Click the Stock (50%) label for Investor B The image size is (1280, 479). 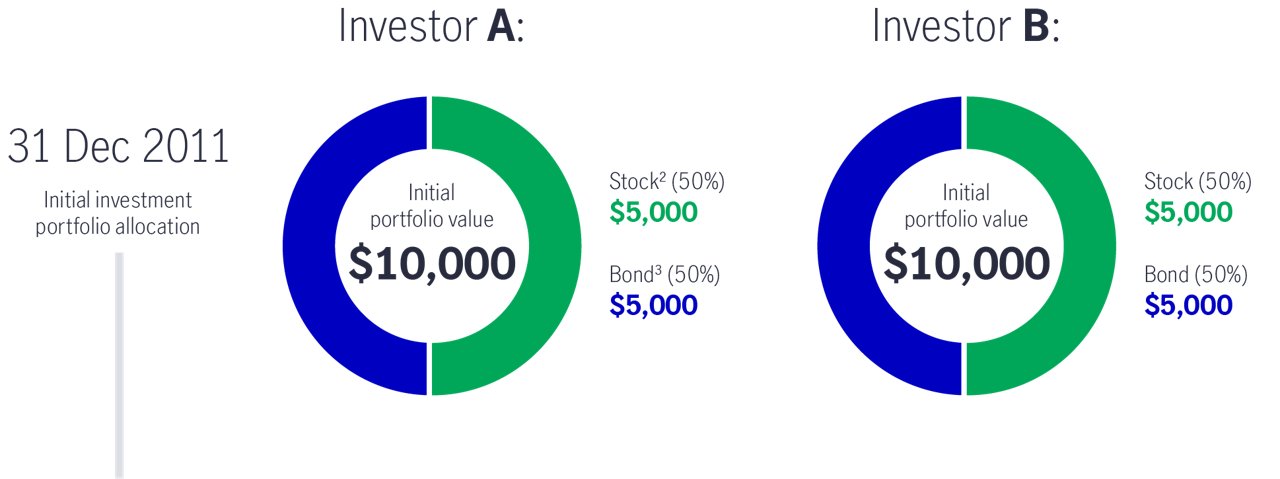[x=1198, y=182]
